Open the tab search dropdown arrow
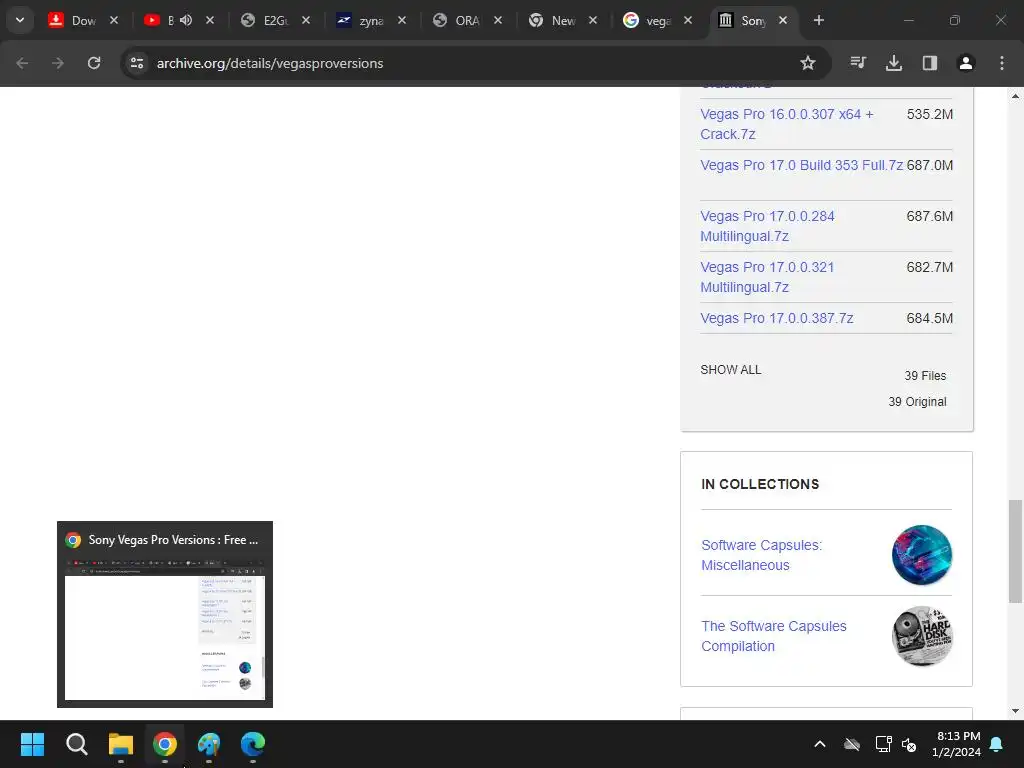This screenshot has width=1024, height=768. pyautogui.click(x=20, y=20)
